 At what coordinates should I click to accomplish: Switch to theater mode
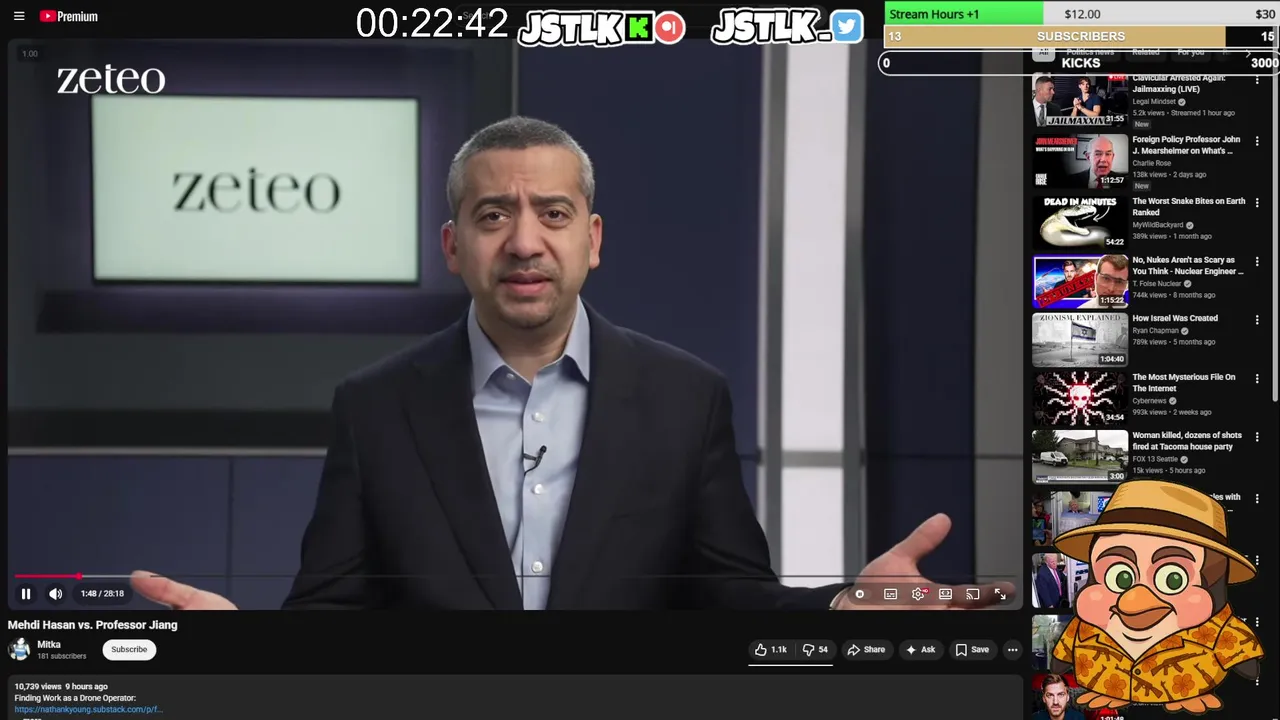pyautogui.click(x=945, y=594)
